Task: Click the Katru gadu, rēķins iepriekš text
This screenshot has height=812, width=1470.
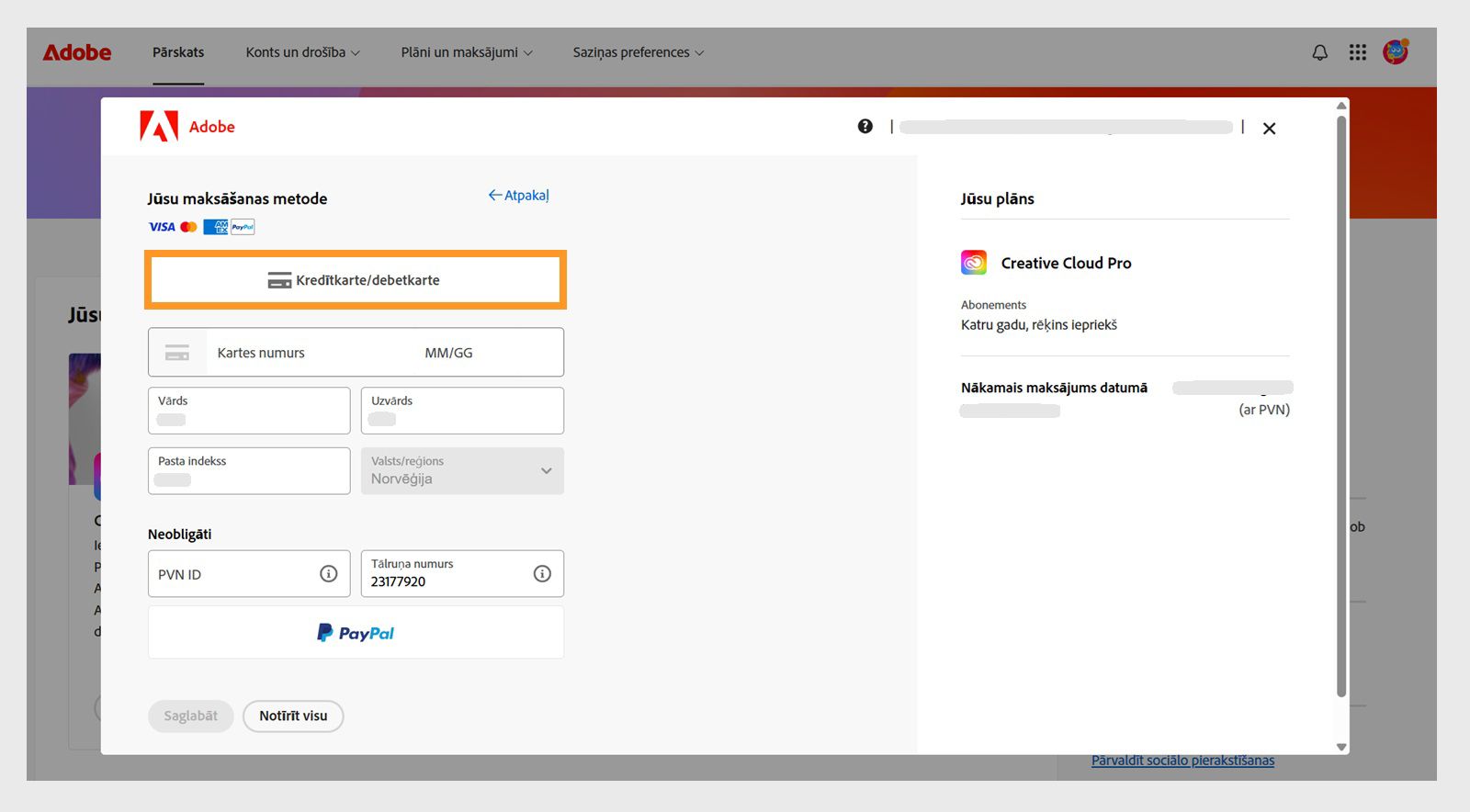Action: pos(1039,324)
